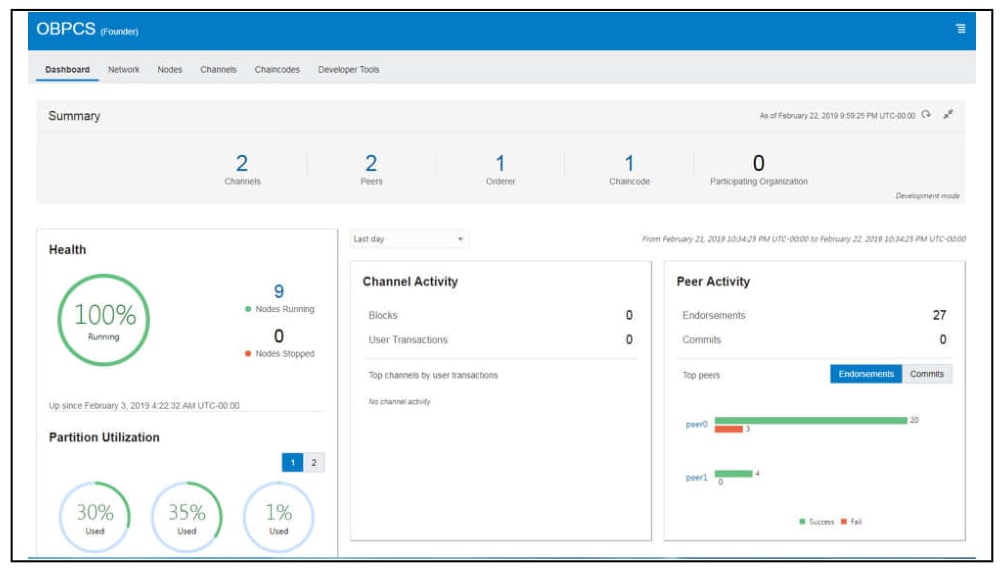This screenshot has height=575, width=1005.
Task: Click the Health panel heading
Action: point(67,249)
